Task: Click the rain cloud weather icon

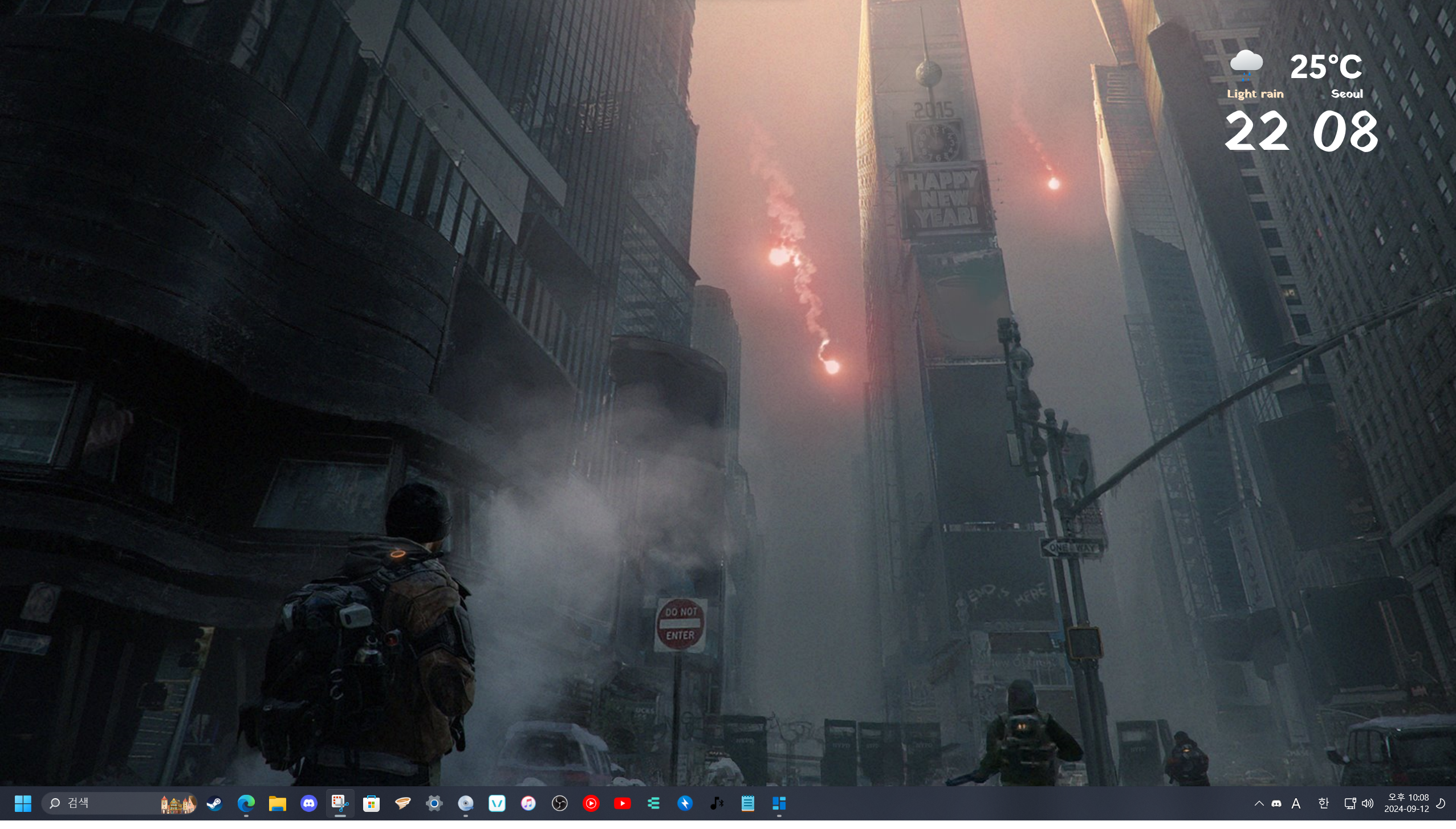Action: tap(1246, 65)
